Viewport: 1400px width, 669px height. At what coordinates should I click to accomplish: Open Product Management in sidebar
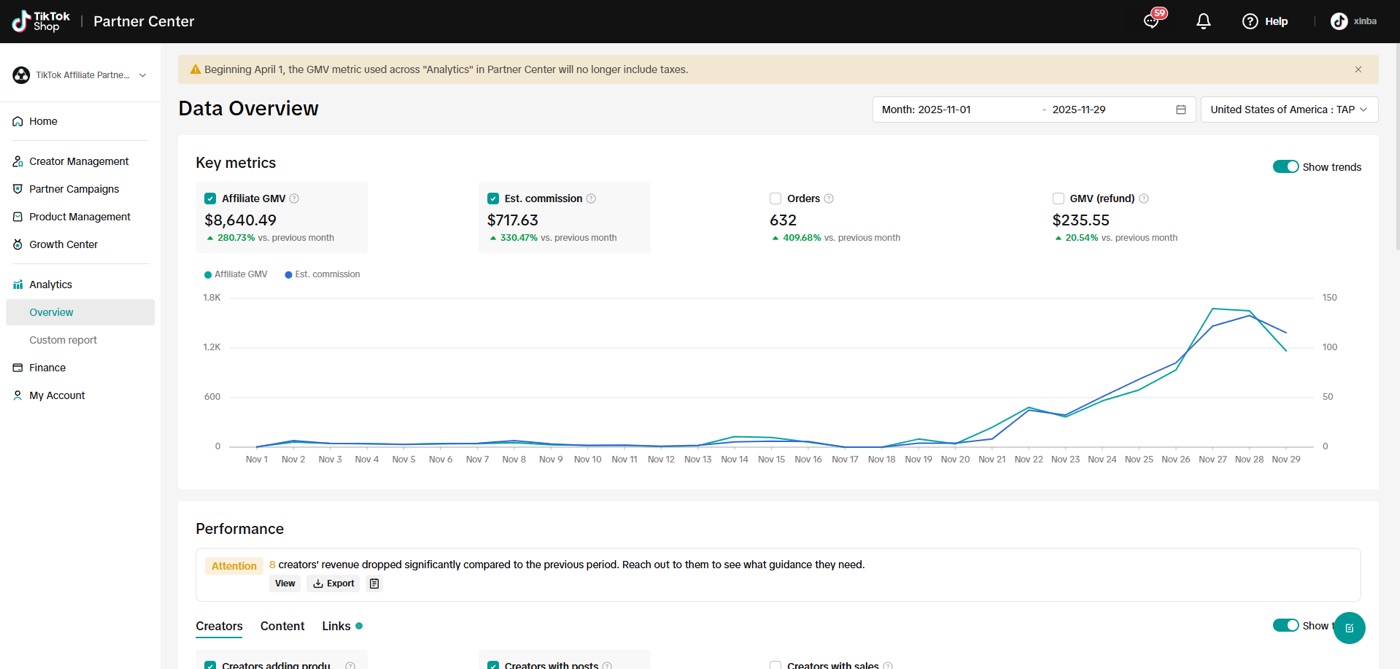pyautogui.click(x=80, y=217)
